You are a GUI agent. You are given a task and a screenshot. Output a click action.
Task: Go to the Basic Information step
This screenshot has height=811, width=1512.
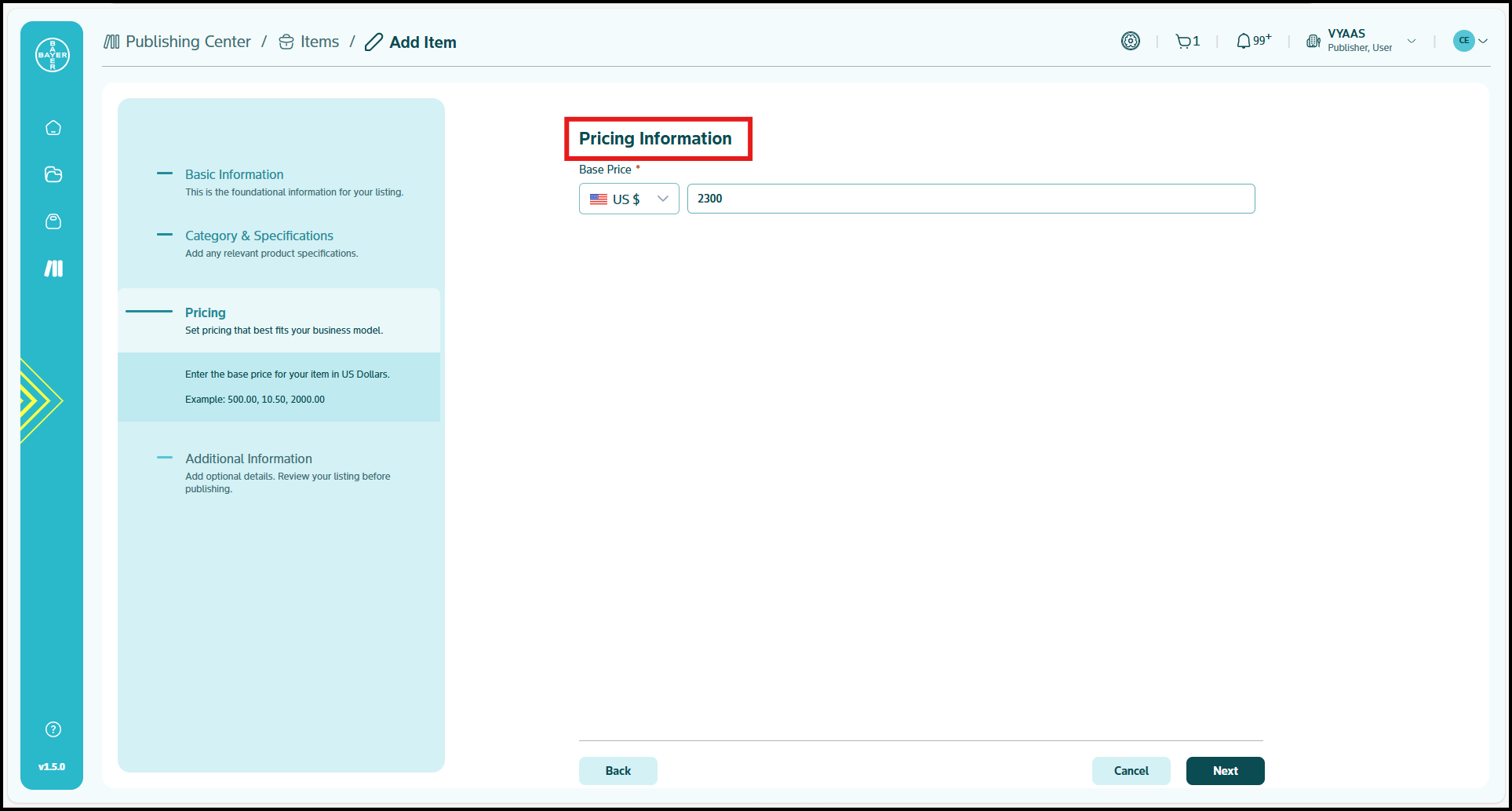click(x=234, y=174)
